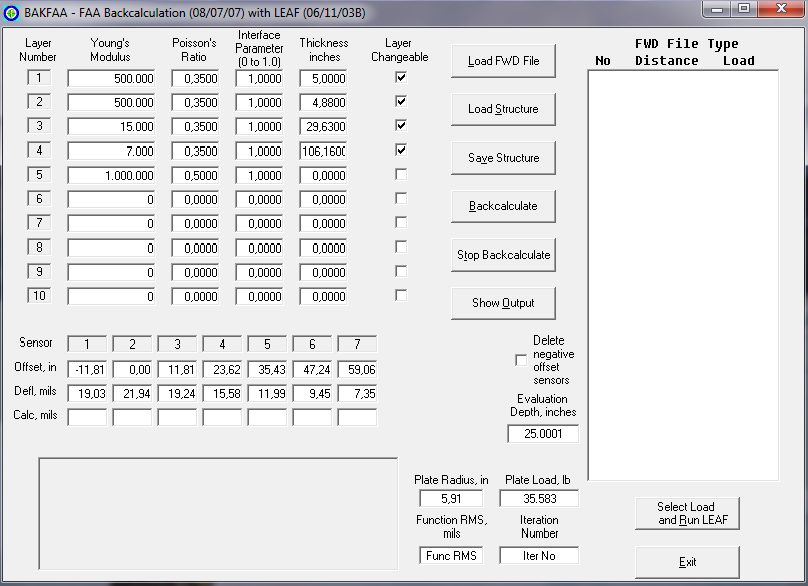Enable Layer Changeable for layer 8
This screenshot has height=586, width=808.
(x=401, y=247)
